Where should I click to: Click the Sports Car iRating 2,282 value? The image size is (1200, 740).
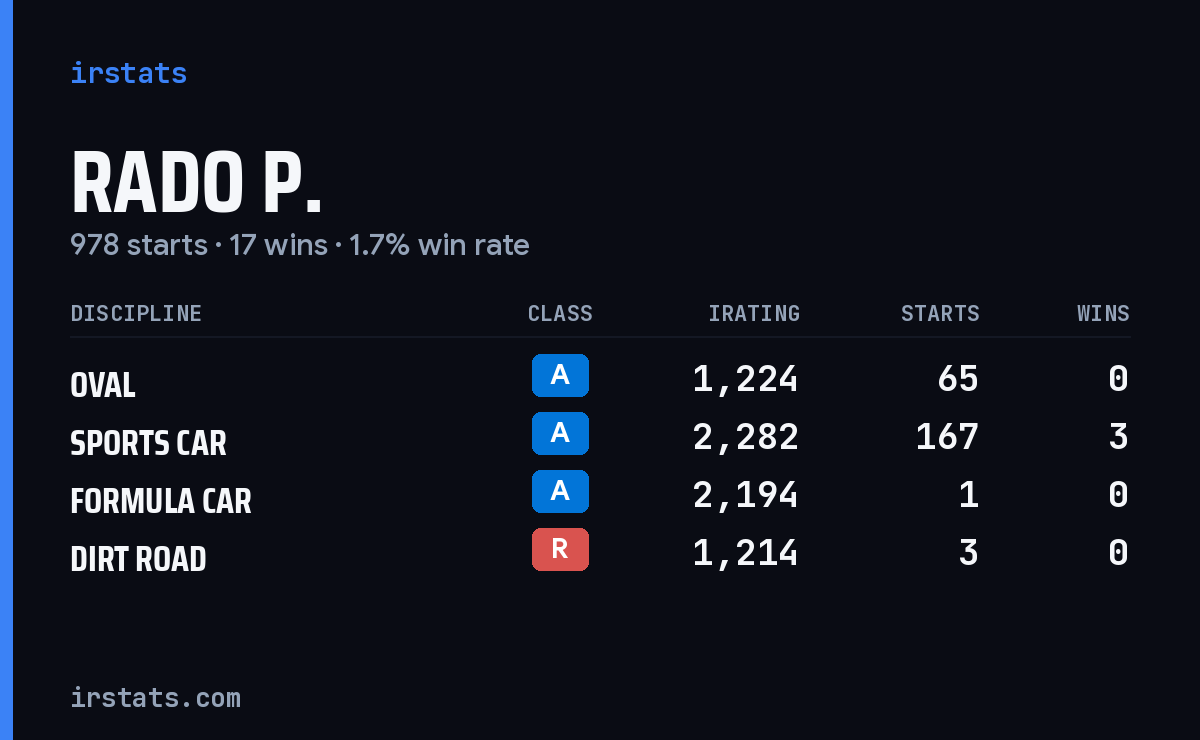(746, 437)
